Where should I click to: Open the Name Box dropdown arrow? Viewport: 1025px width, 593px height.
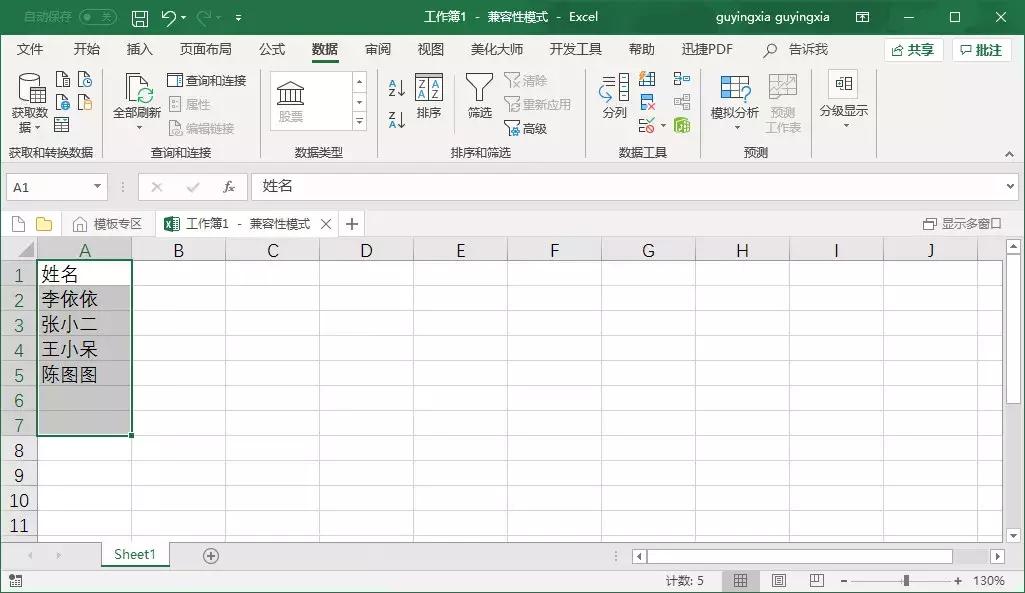pyautogui.click(x=95, y=186)
